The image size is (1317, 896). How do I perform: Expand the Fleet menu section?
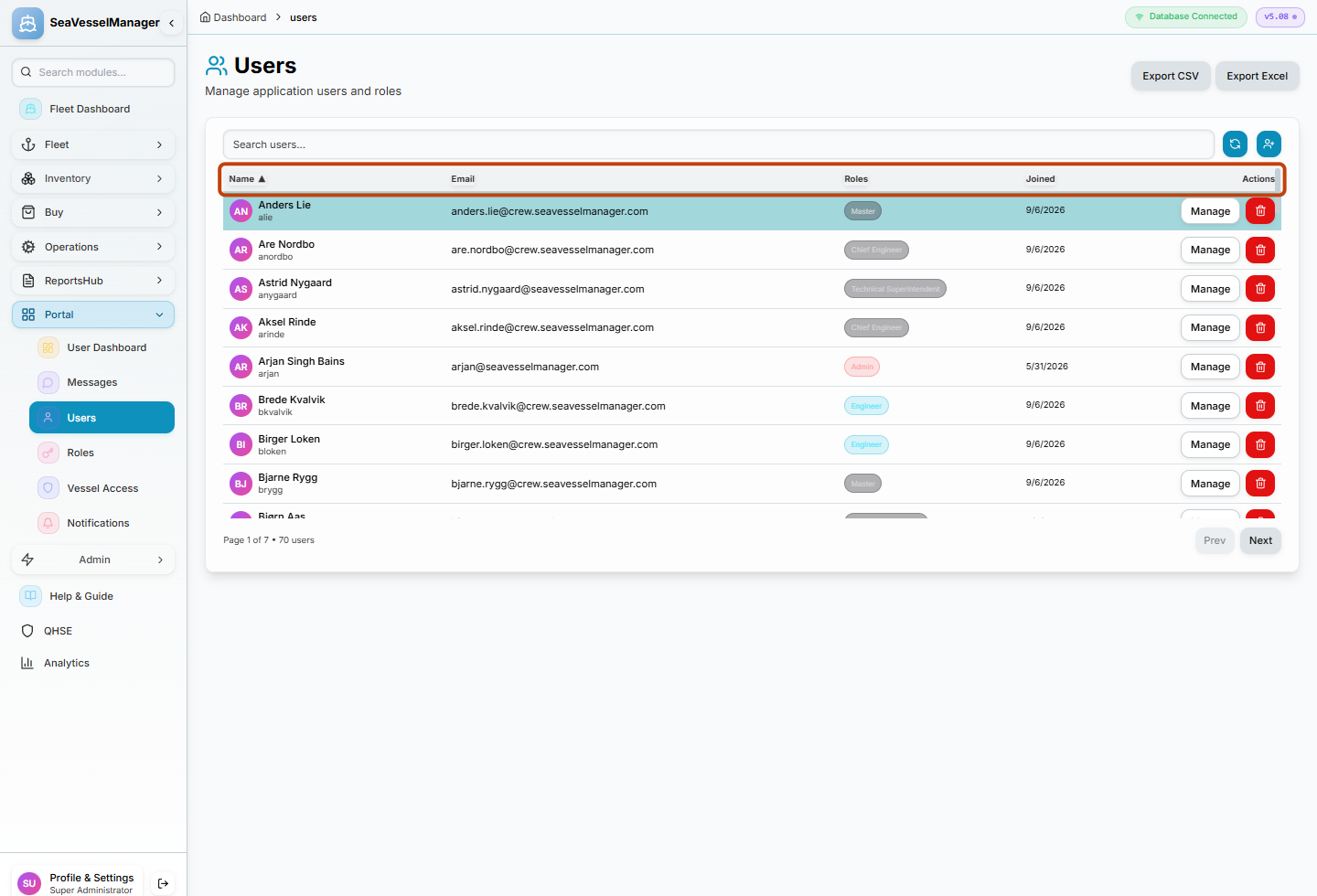(x=93, y=144)
